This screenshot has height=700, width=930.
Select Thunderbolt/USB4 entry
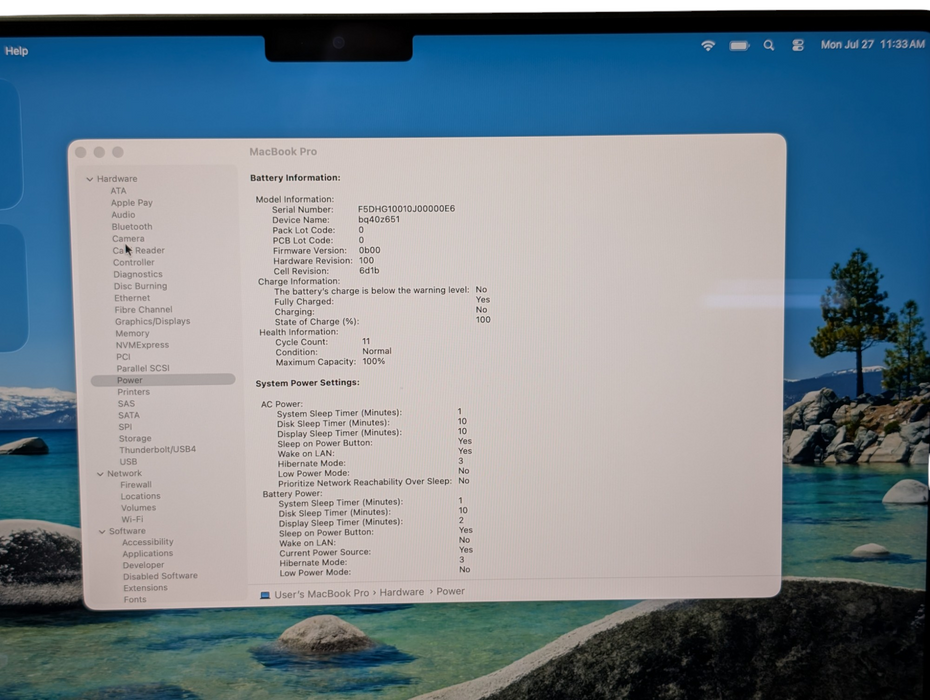(157, 450)
